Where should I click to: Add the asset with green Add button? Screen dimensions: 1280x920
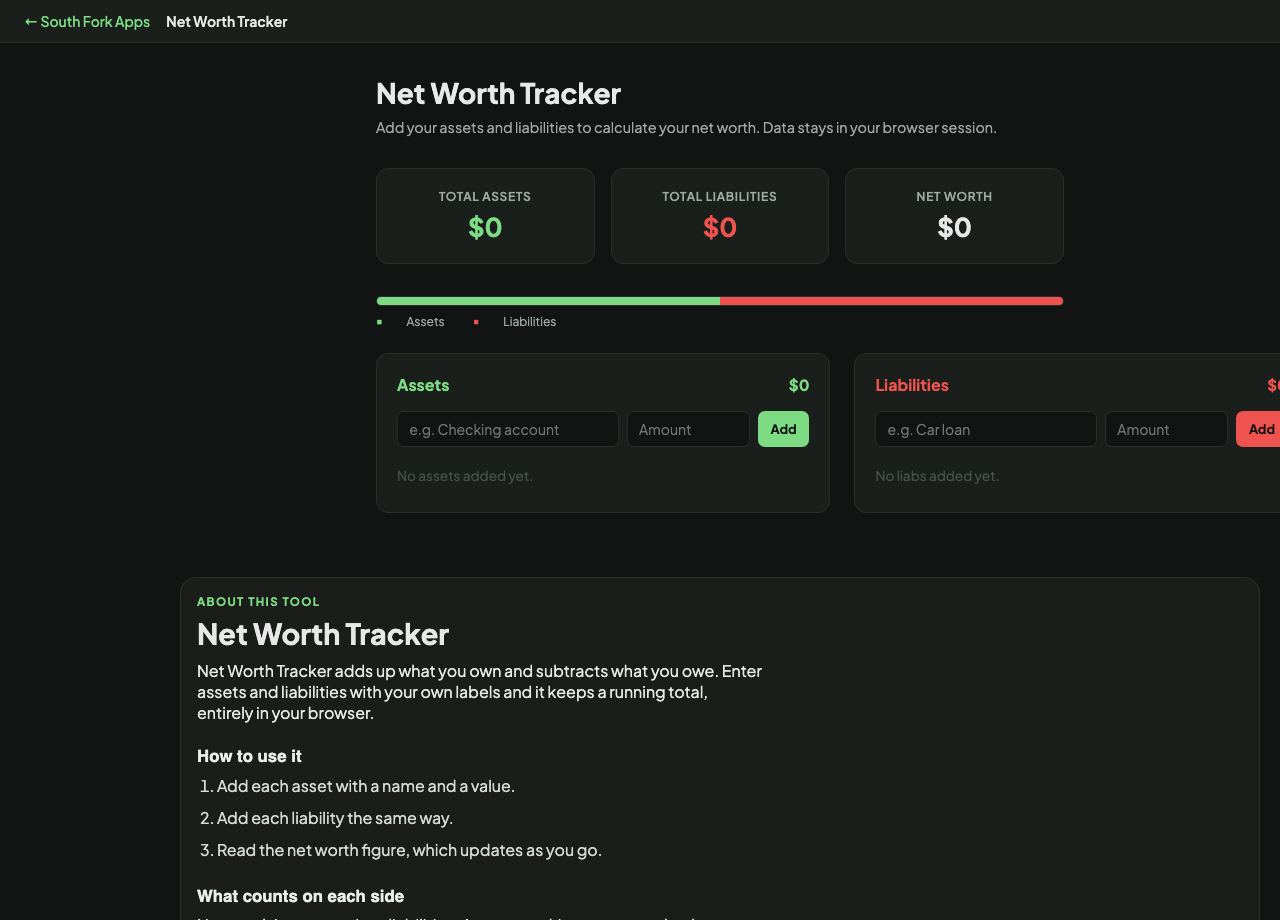point(783,429)
